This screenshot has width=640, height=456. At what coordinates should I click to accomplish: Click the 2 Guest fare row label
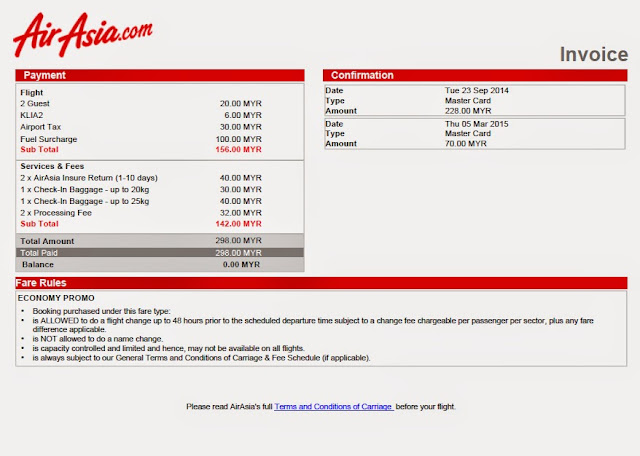coord(35,104)
